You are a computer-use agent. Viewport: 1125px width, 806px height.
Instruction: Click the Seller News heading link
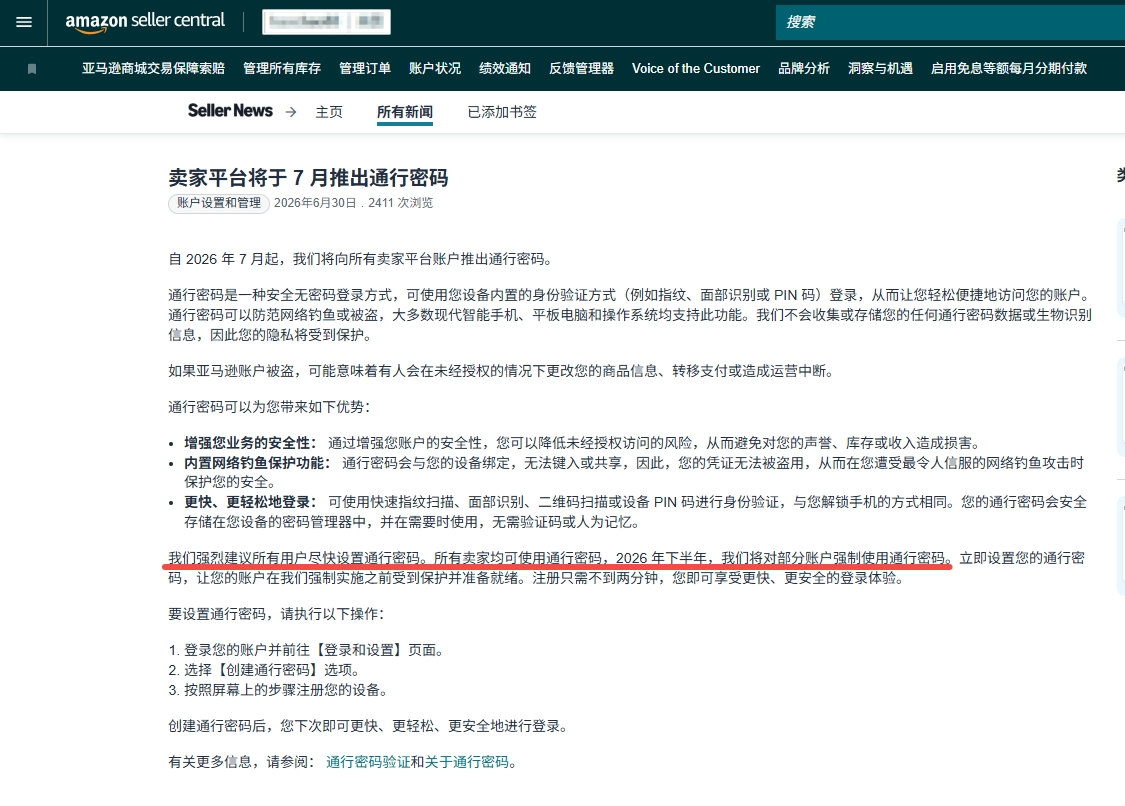click(x=230, y=111)
